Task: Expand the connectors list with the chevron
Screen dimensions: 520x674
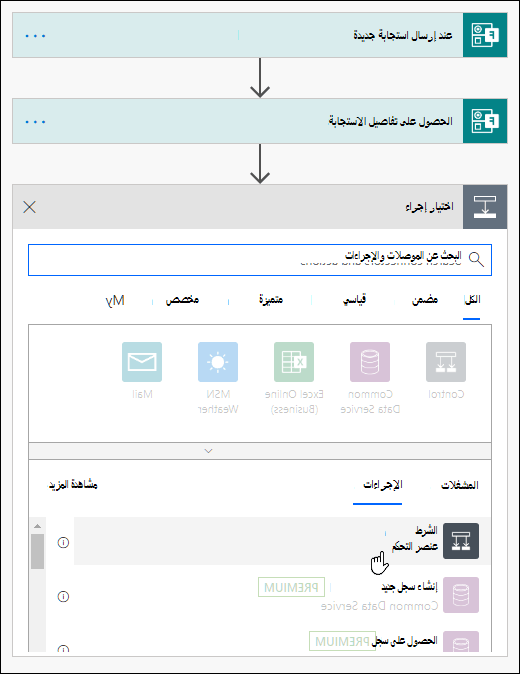Action: 208,451
